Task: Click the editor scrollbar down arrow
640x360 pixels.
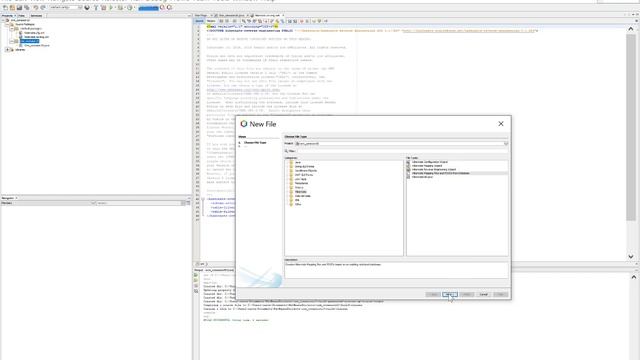Action: point(631,256)
